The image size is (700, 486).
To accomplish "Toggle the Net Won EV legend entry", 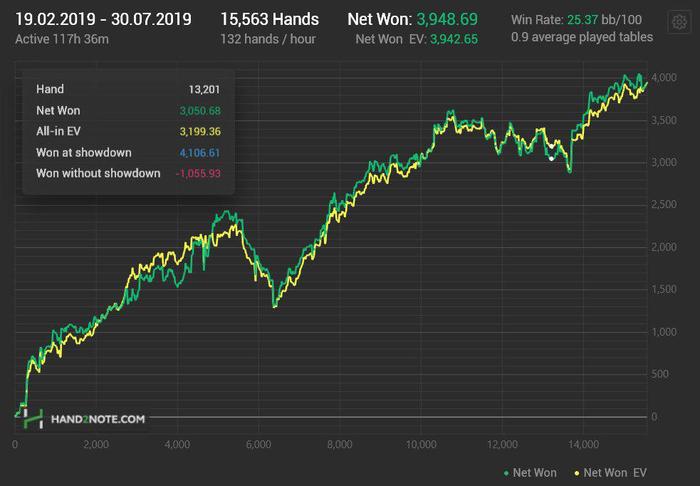I will click(x=611, y=473).
